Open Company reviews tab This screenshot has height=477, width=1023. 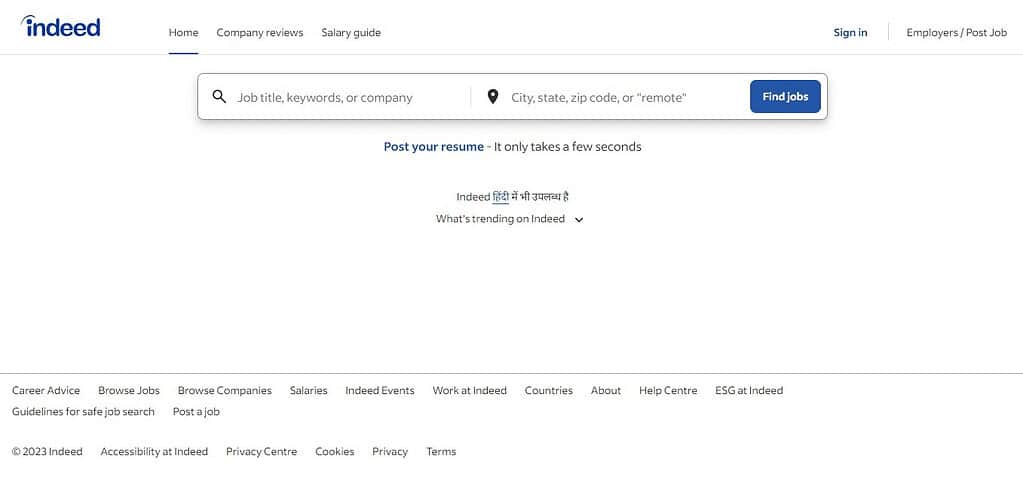(x=260, y=33)
